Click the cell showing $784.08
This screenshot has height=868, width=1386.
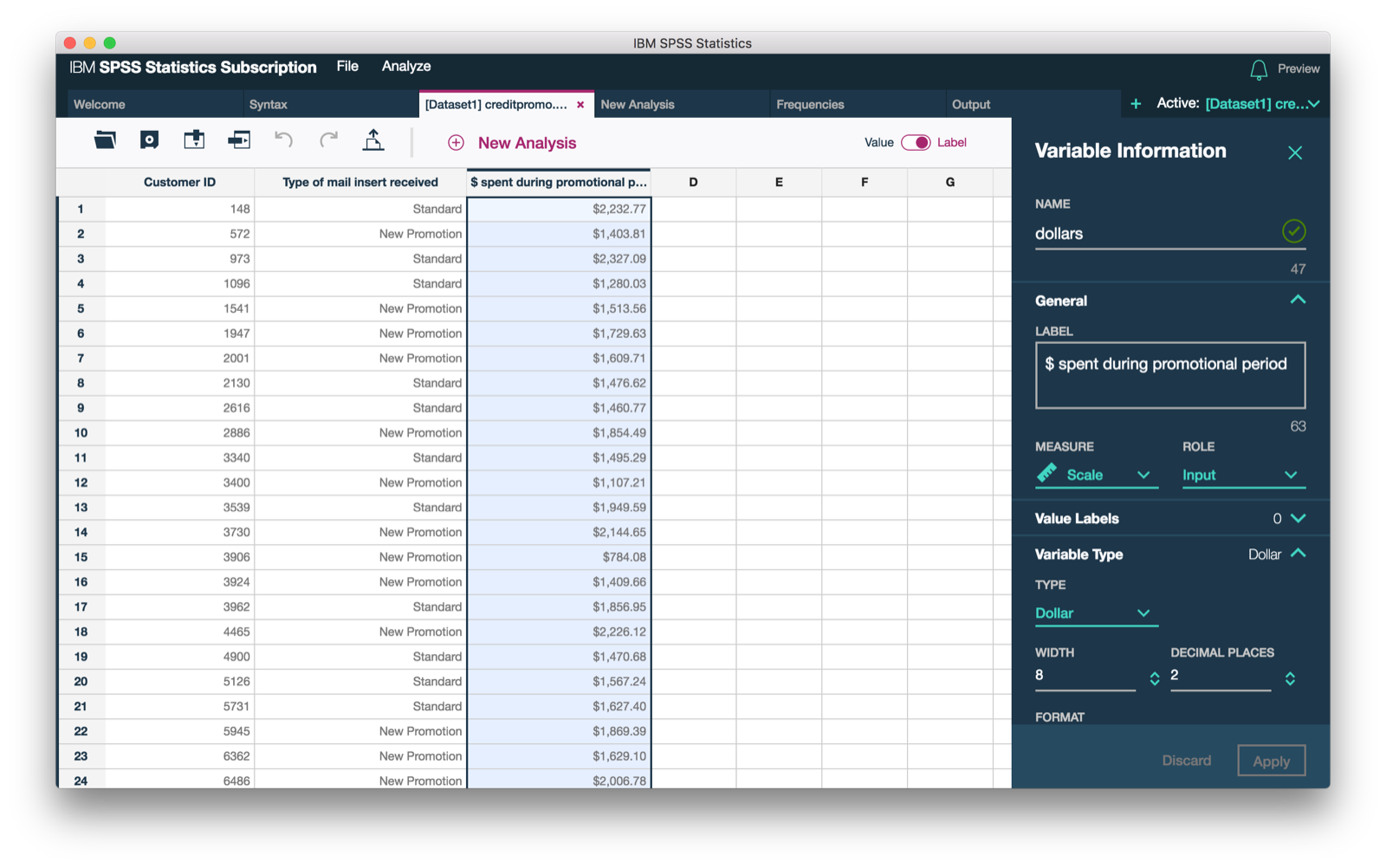tap(559, 557)
